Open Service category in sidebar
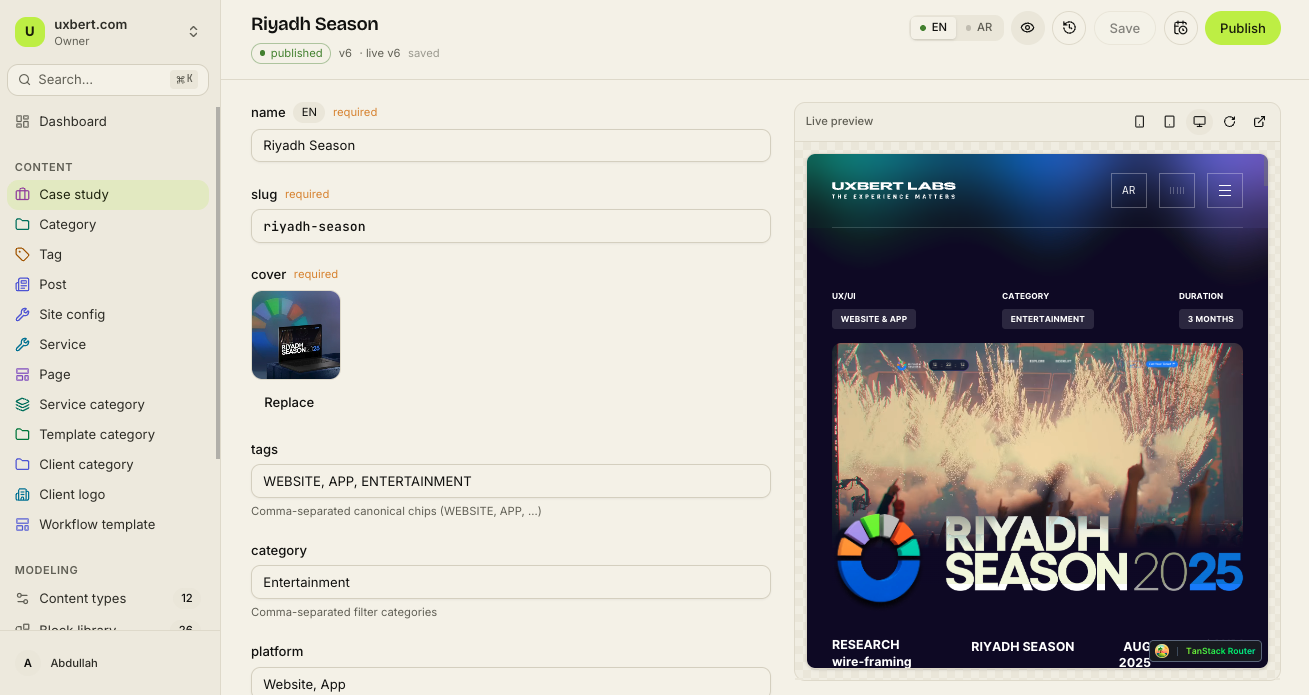 tap(108, 404)
